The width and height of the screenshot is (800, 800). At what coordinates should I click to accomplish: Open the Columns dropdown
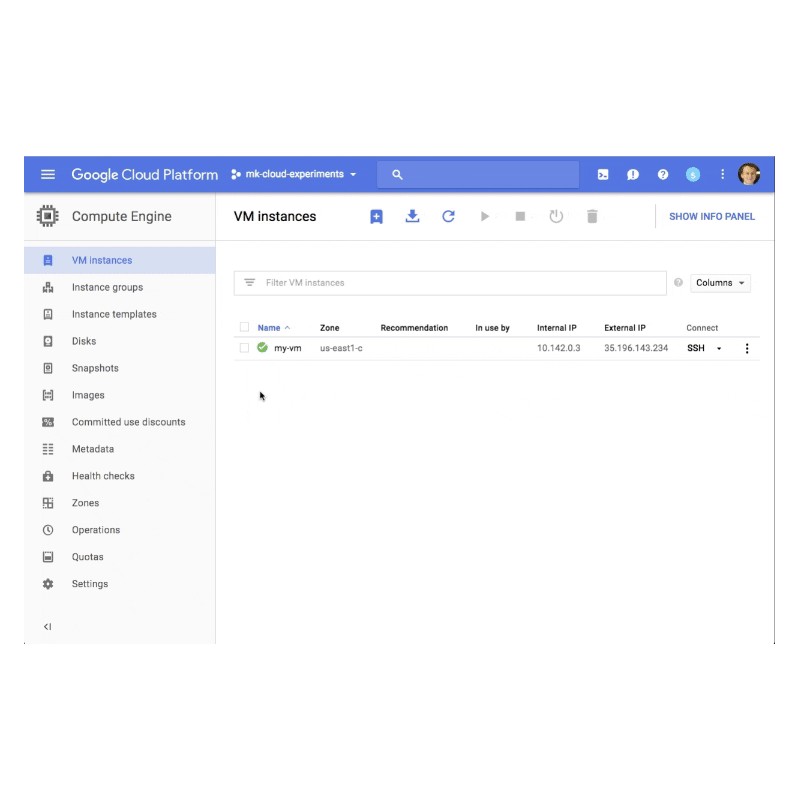(x=720, y=283)
